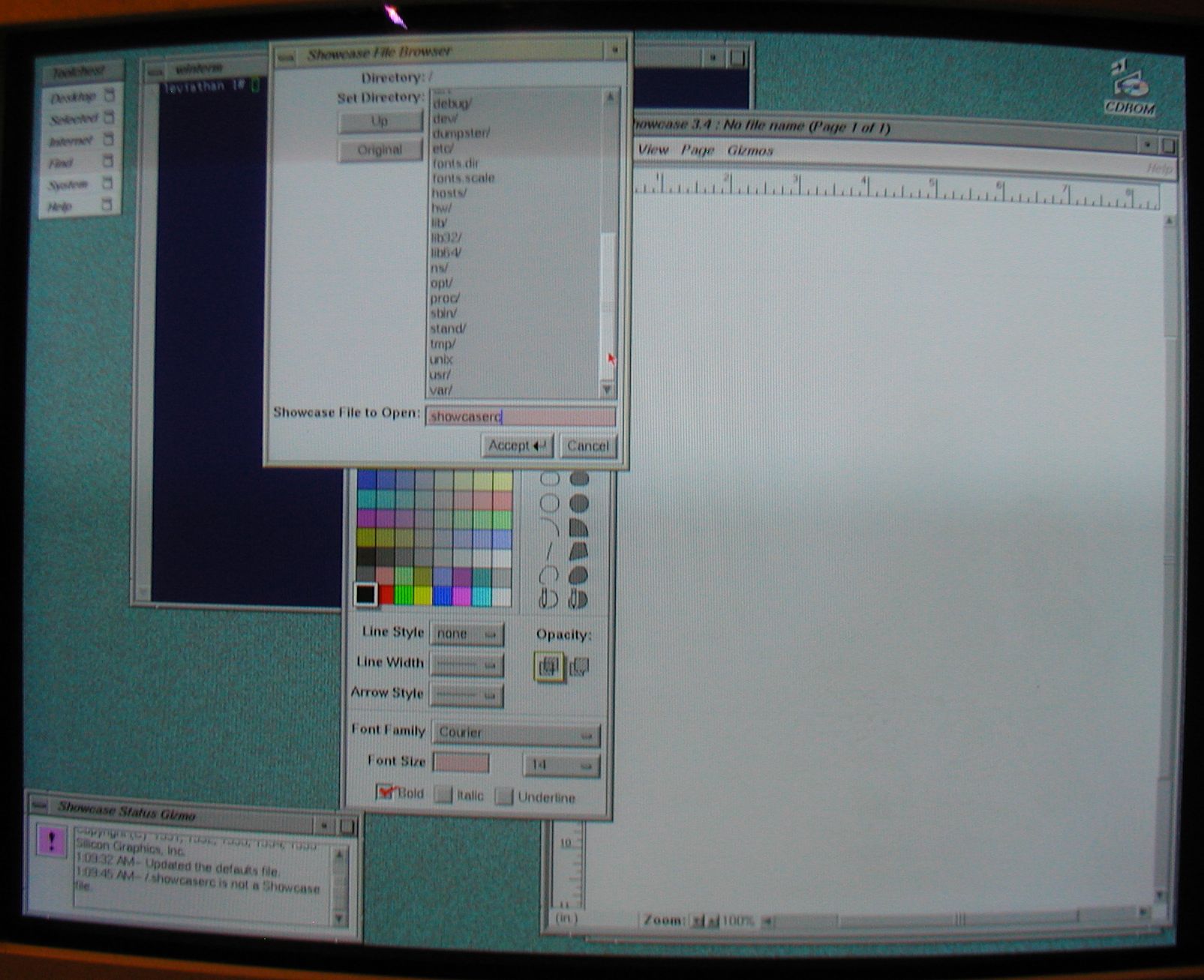
Task: Pick the bright green color swatch
Action: coord(404,595)
